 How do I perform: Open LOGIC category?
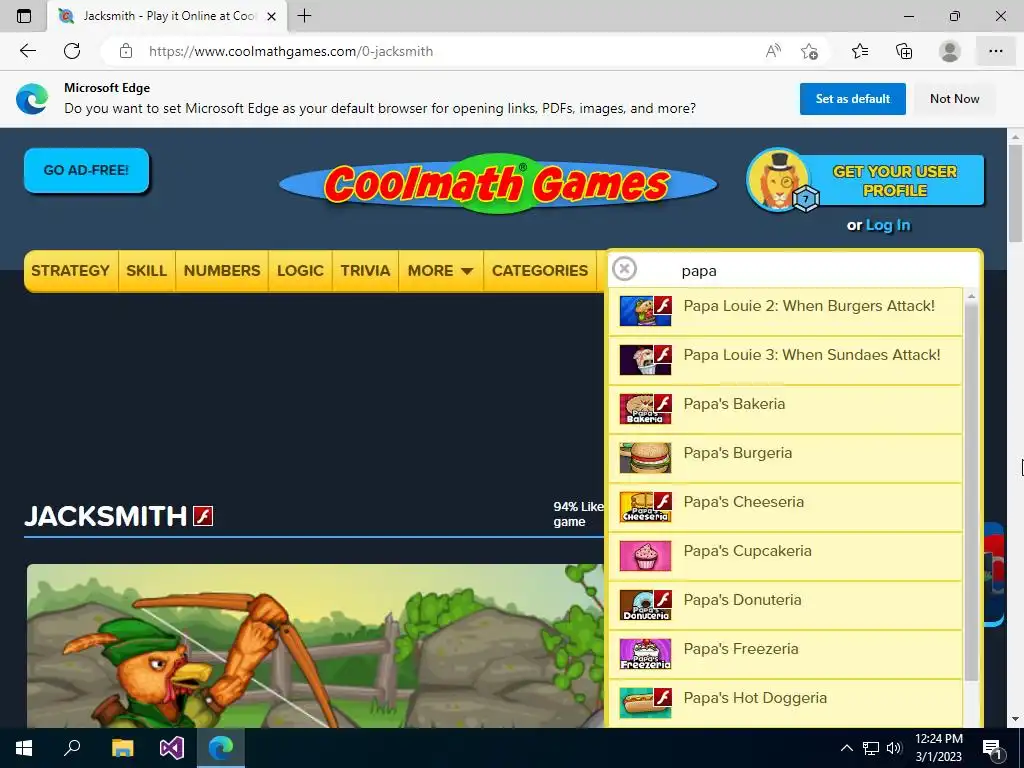[300, 270]
